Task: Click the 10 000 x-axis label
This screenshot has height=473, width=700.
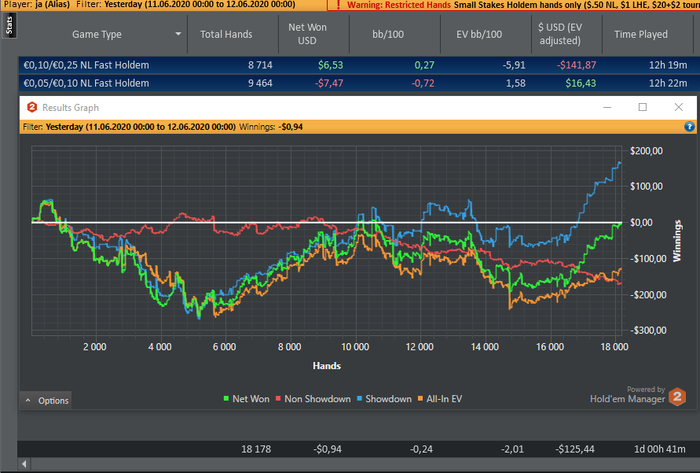Action: tap(355, 347)
